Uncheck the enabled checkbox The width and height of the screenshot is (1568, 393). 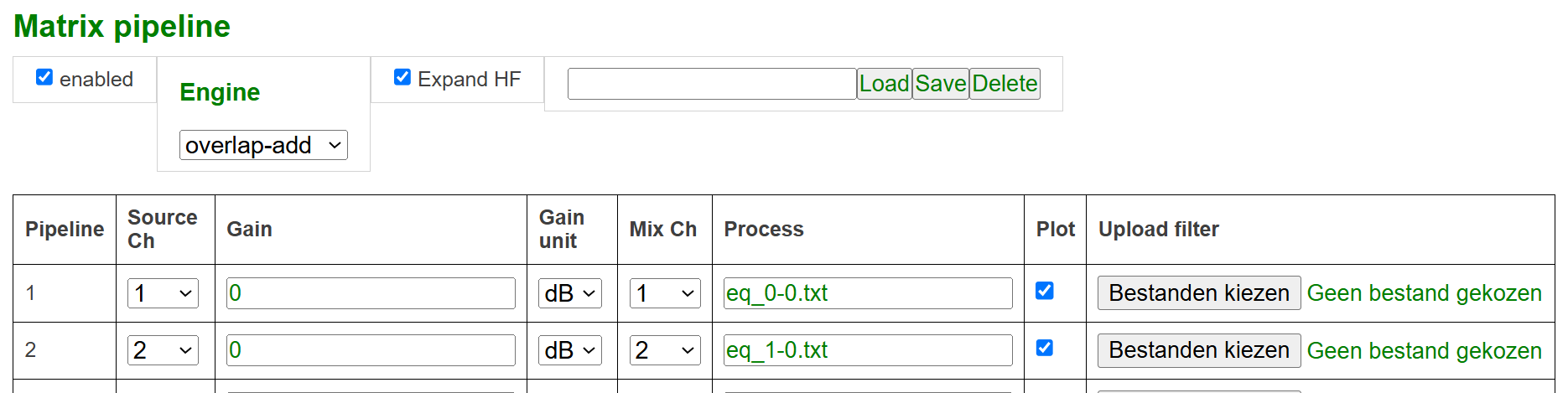tap(44, 77)
